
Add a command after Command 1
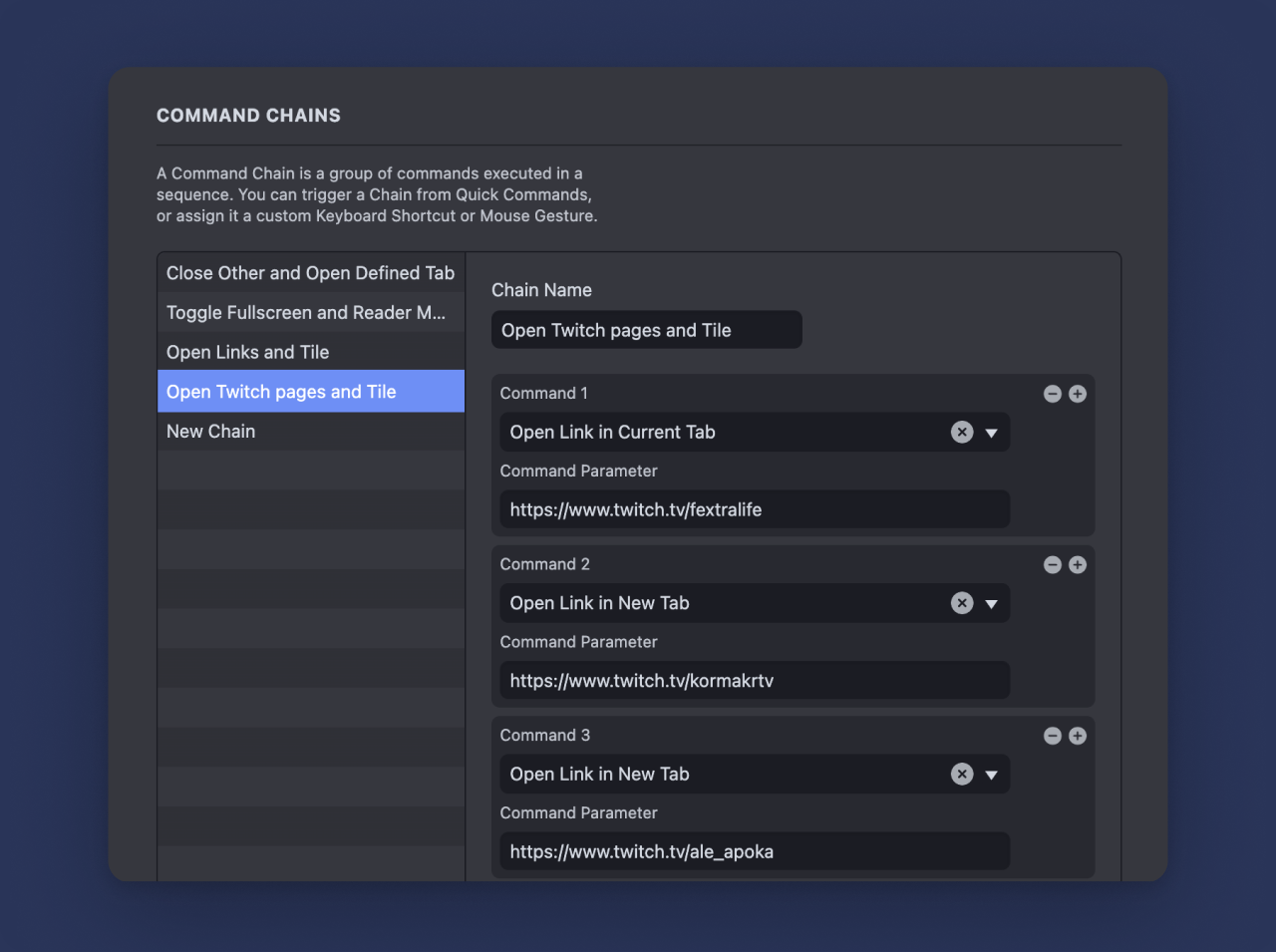[1078, 394]
